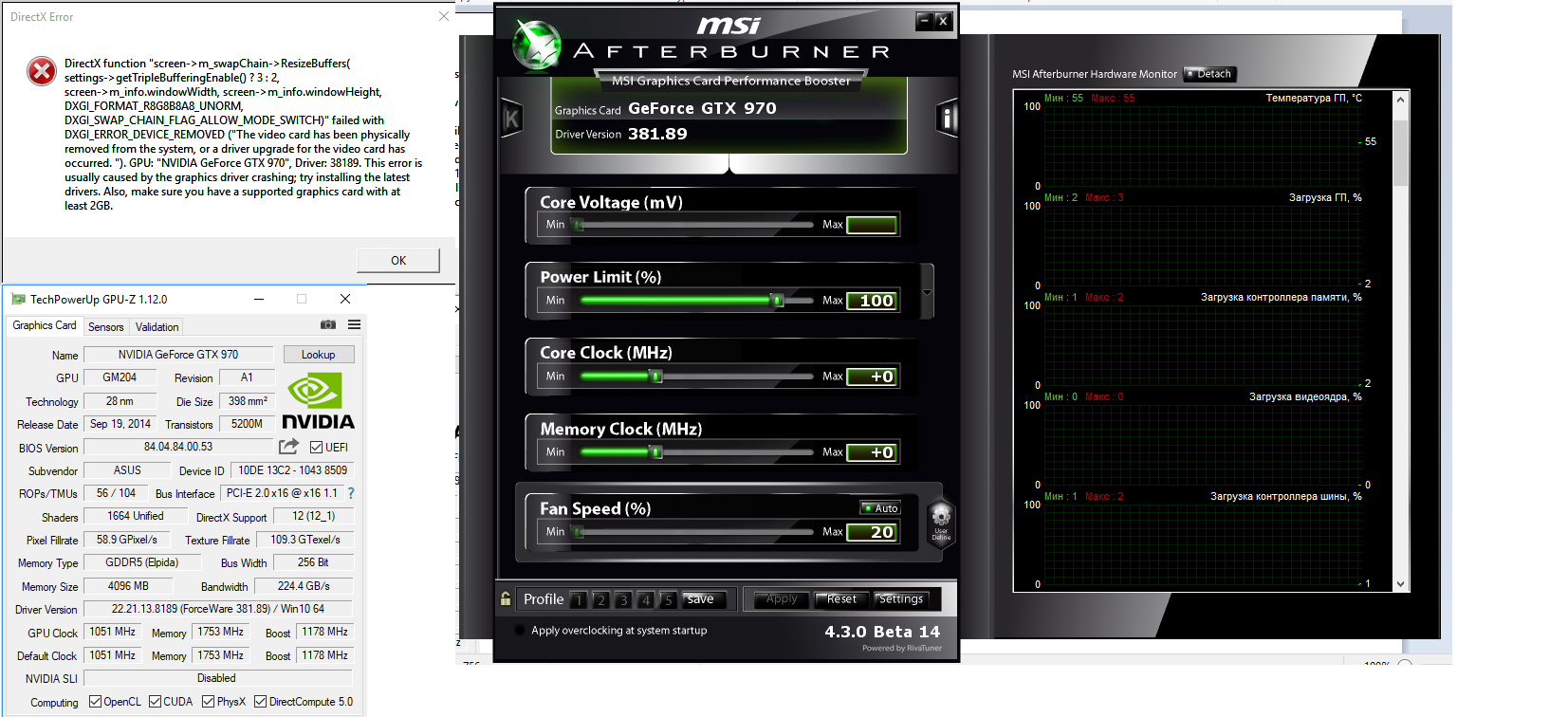Click the Core Voltage slider handle
This screenshot has width=1568, height=717.
(578, 225)
